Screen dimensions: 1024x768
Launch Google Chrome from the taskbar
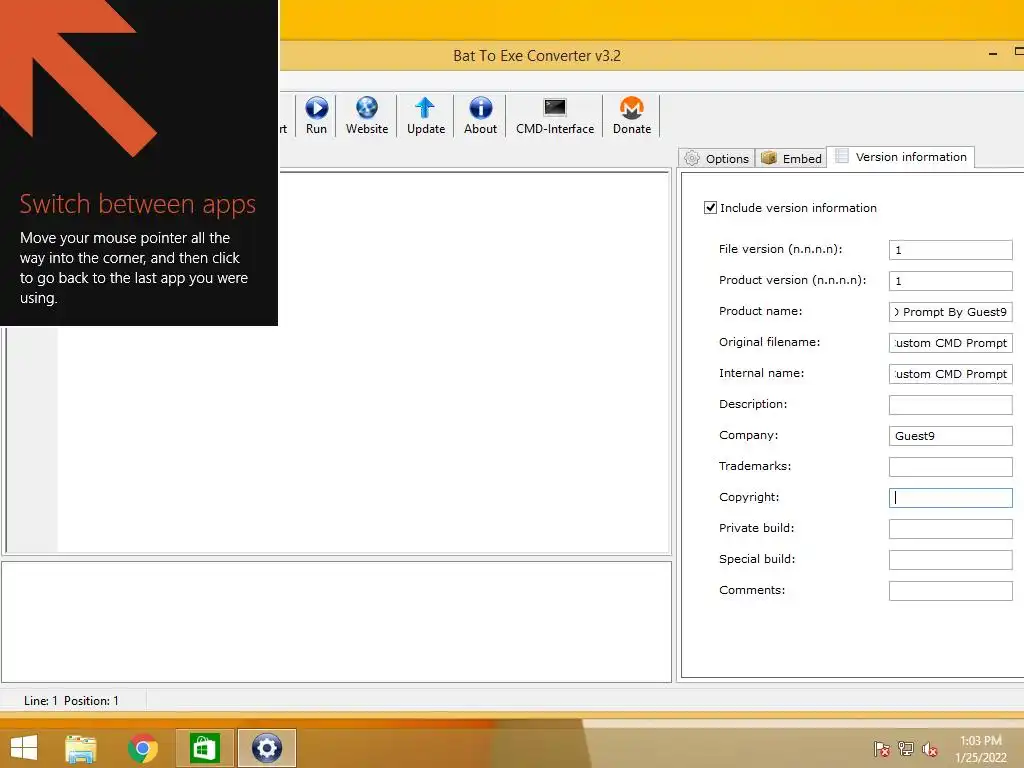tap(142, 748)
